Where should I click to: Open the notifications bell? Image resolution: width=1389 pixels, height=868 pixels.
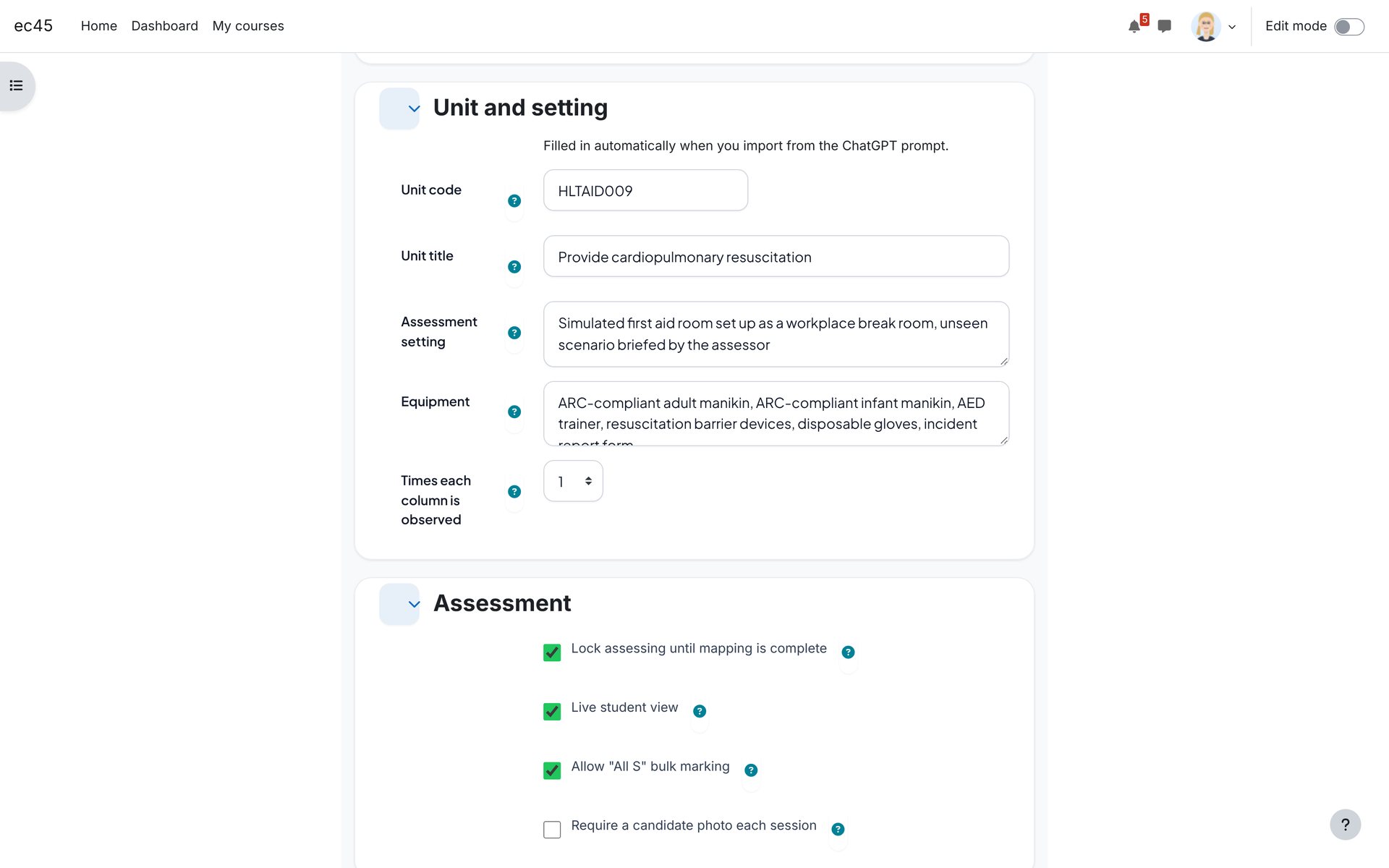coord(1134,27)
